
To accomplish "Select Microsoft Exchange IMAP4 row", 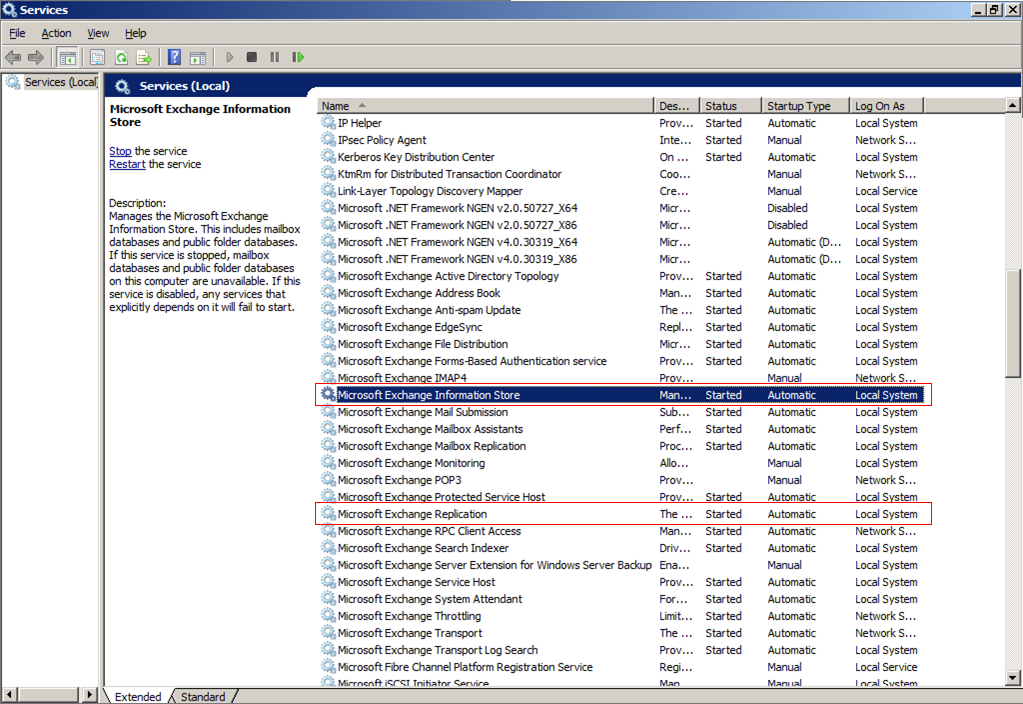I will (x=622, y=378).
